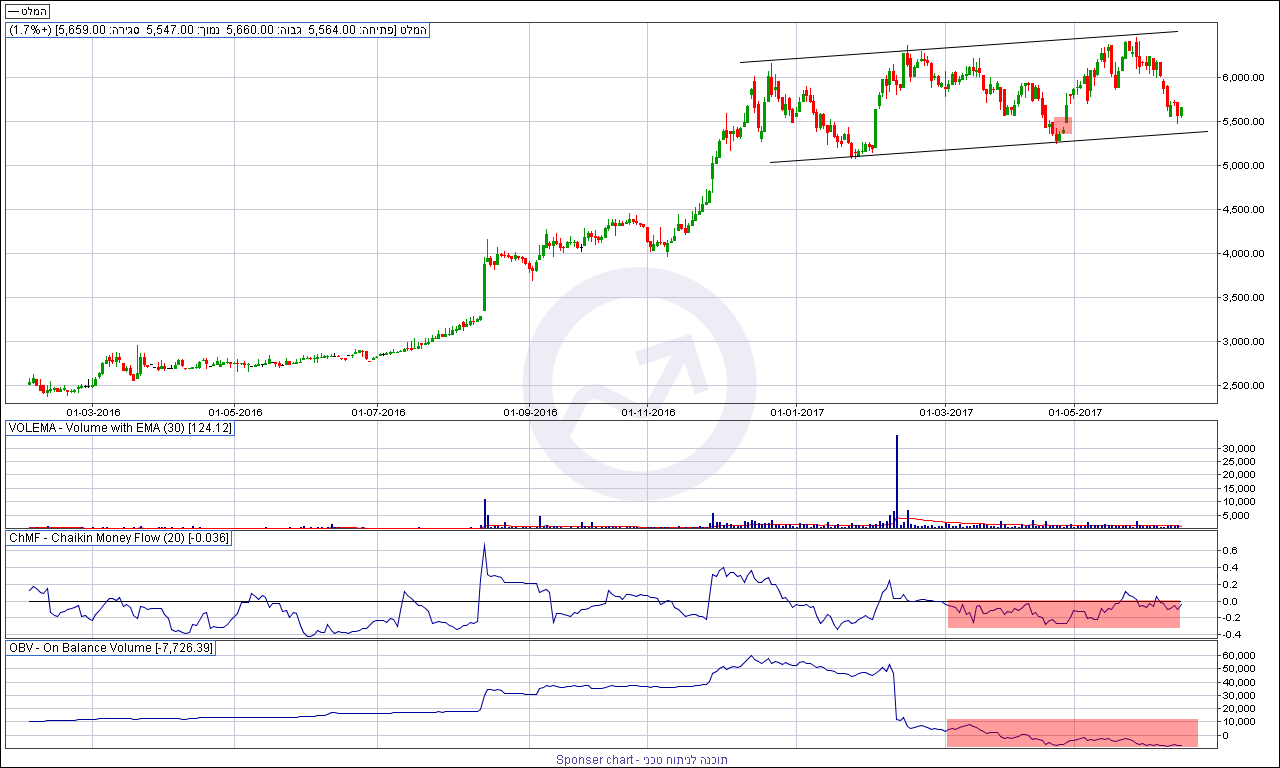This screenshot has height=768, width=1280.
Task: Open the Sponser chart link at bottom
Action: 642,760
